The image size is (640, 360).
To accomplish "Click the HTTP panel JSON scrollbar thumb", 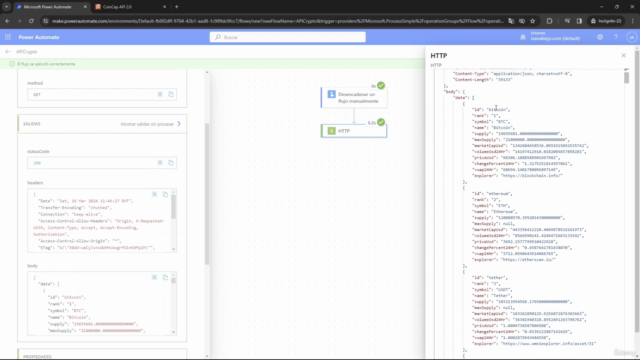I will [627, 78].
